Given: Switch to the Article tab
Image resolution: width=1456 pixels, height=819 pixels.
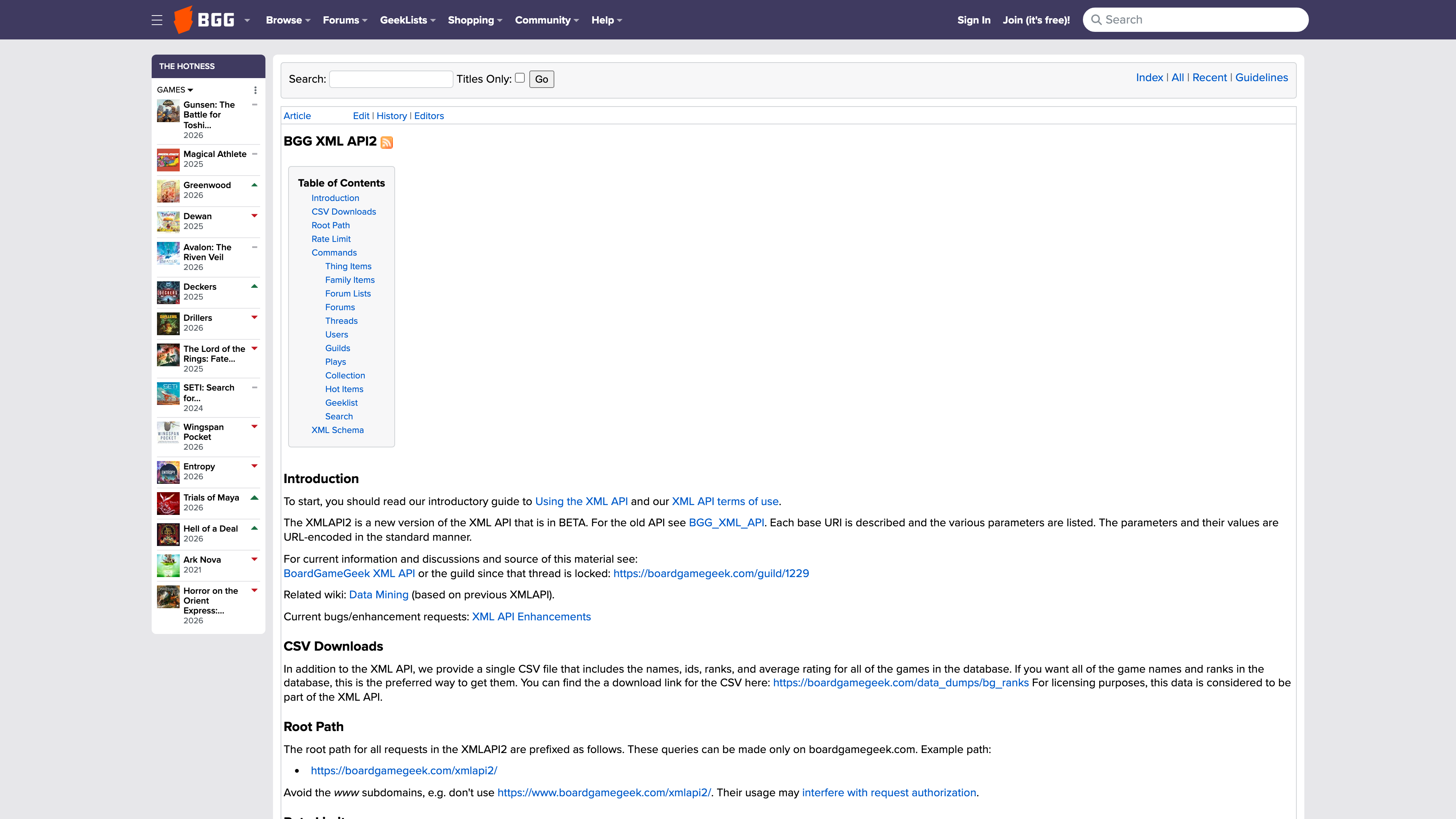Looking at the screenshot, I should 297,116.
